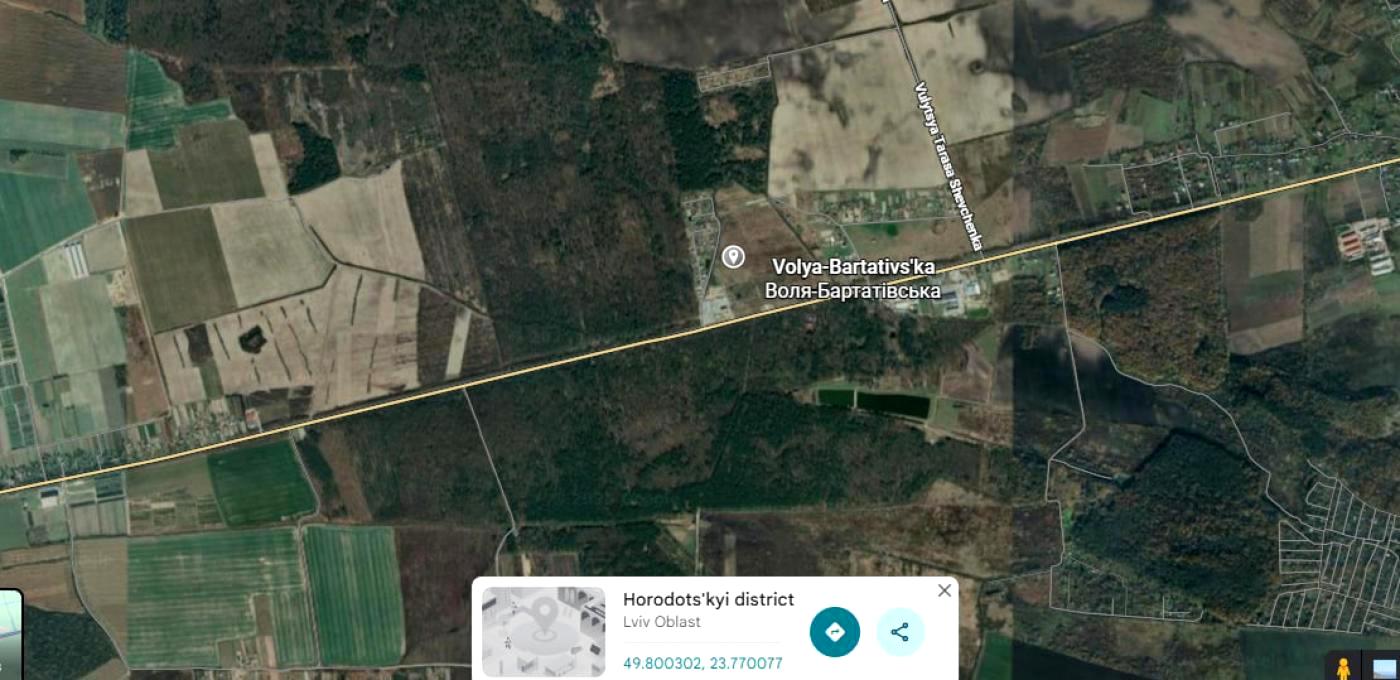Select the yellow Pegman Street View icon
Image resolution: width=1400 pixels, height=680 pixels.
(1344, 668)
